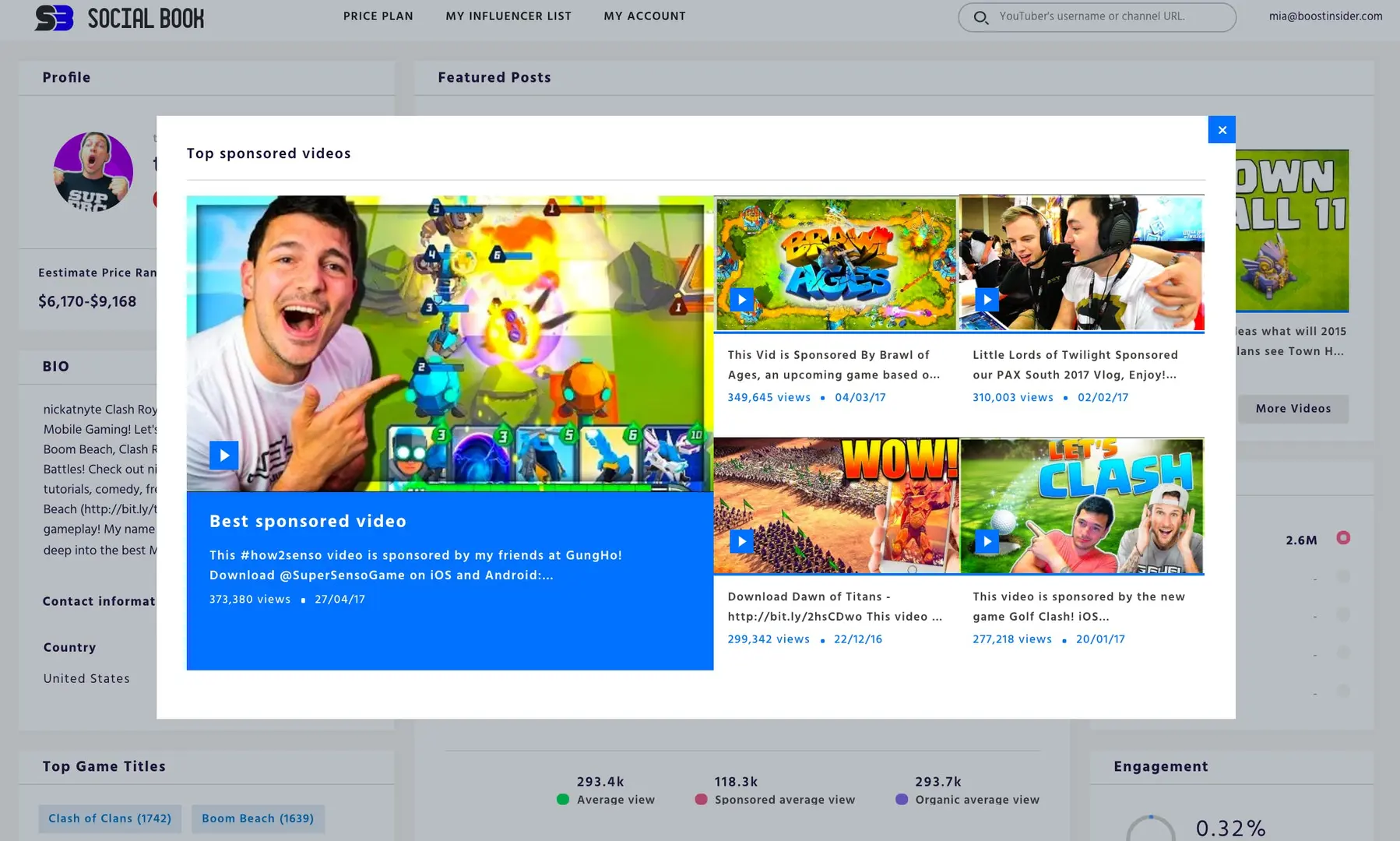This screenshot has height=841, width=1400.
Task: Click the Little Lords of Twilight description
Action: click(x=1075, y=364)
